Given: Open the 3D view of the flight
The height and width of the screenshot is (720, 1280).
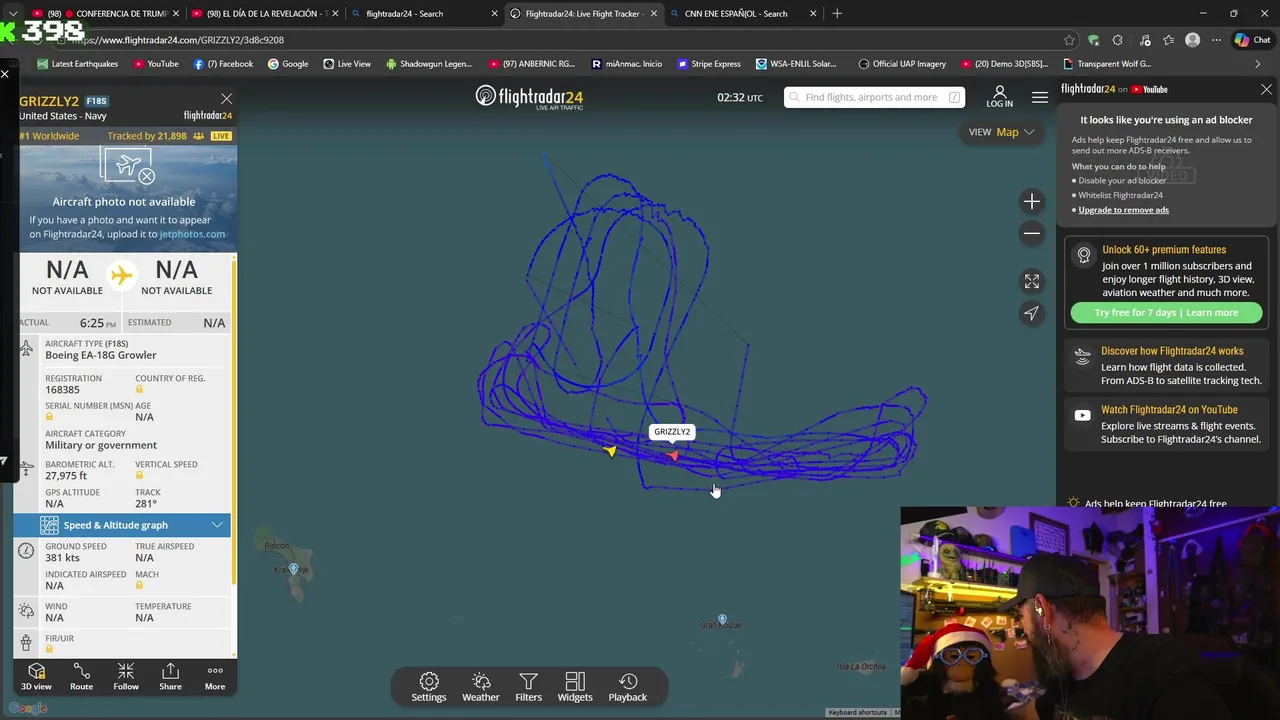Looking at the screenshot, I should [36, 676].
